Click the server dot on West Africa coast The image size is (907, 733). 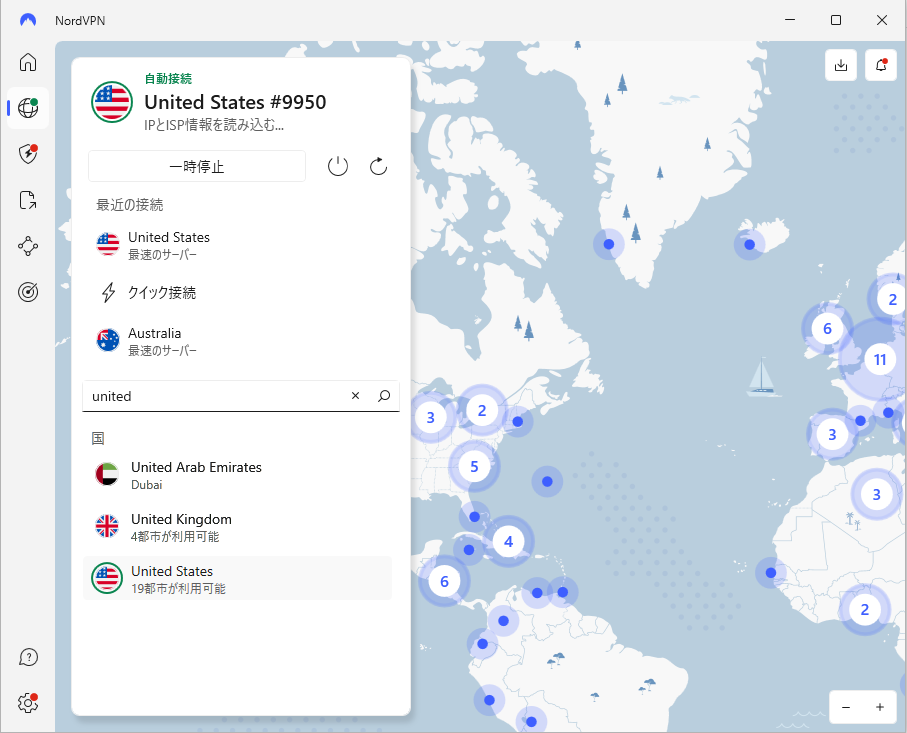point(770,573)
